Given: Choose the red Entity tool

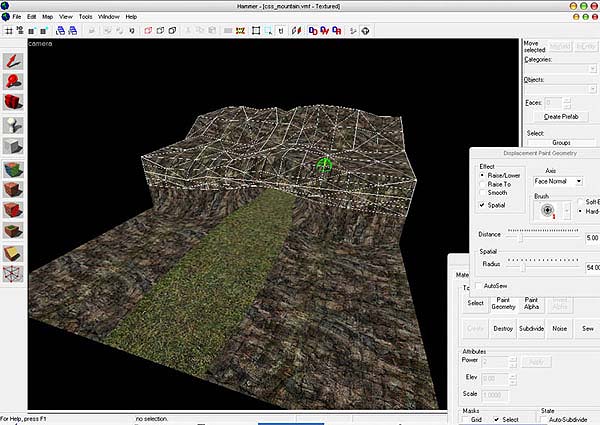Looking at the screenshot, I should coord(13,80).
